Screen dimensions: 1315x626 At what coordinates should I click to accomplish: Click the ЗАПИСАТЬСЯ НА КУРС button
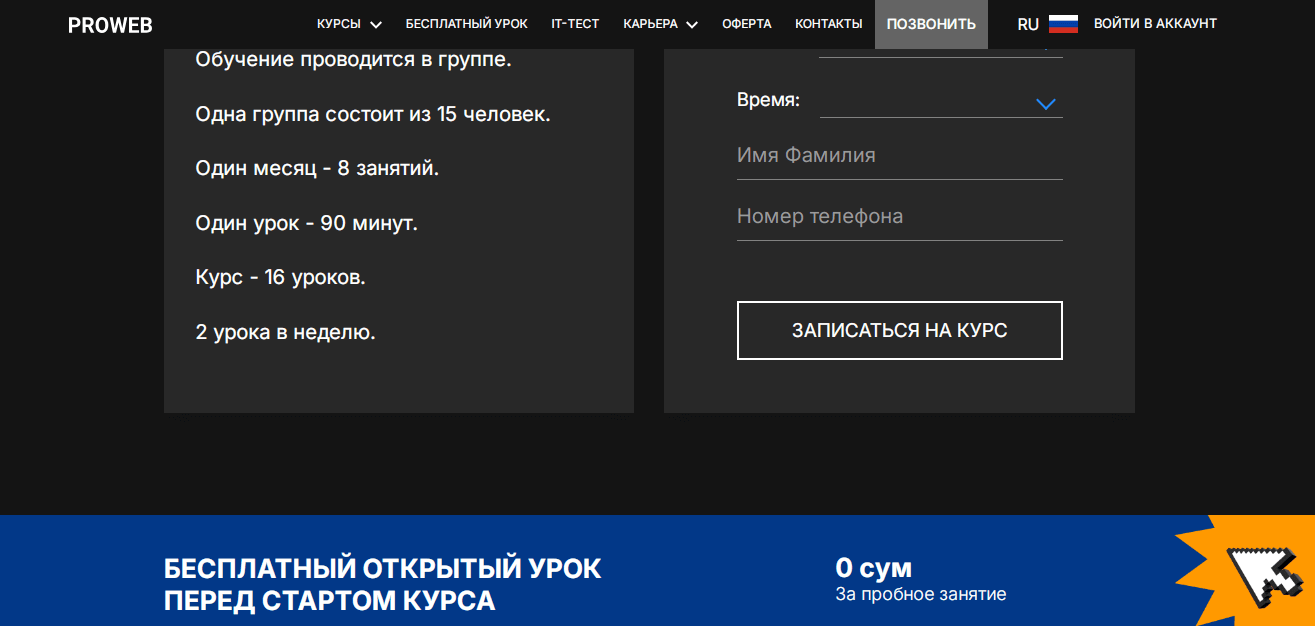899,330
